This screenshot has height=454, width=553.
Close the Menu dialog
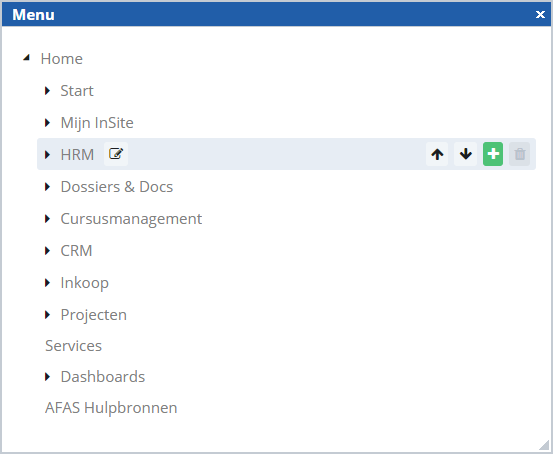coord(540,14)
